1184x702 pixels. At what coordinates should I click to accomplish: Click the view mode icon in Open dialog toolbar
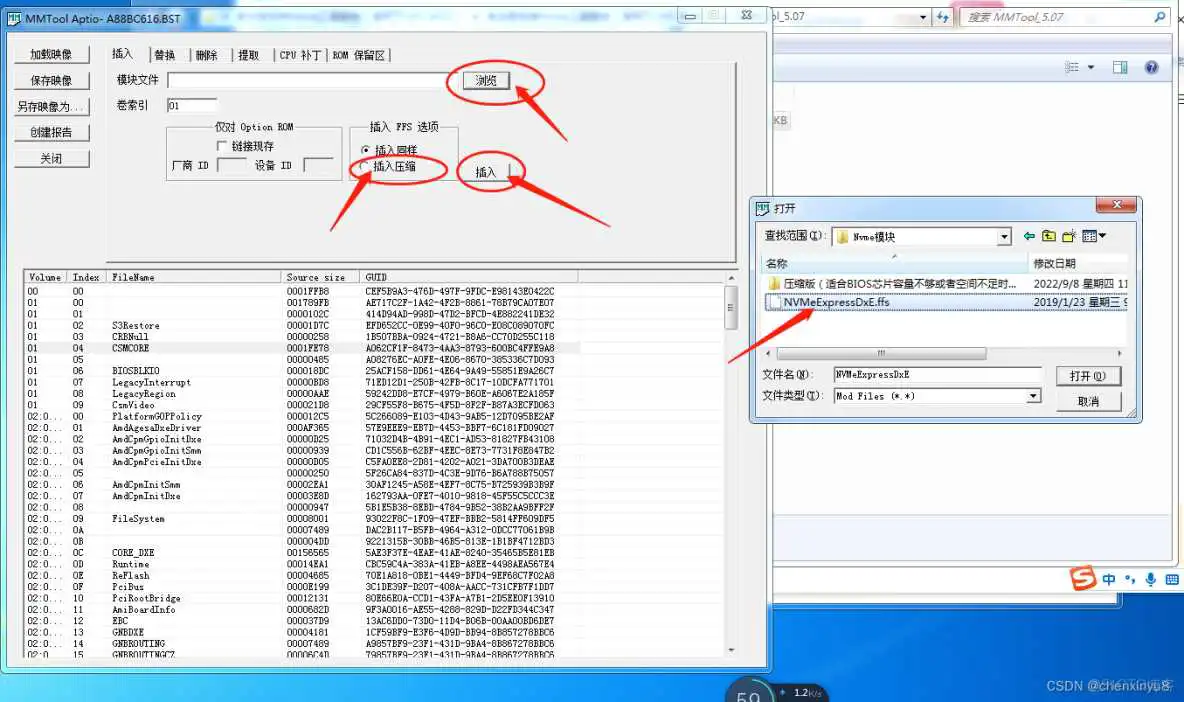(1086, 236)
